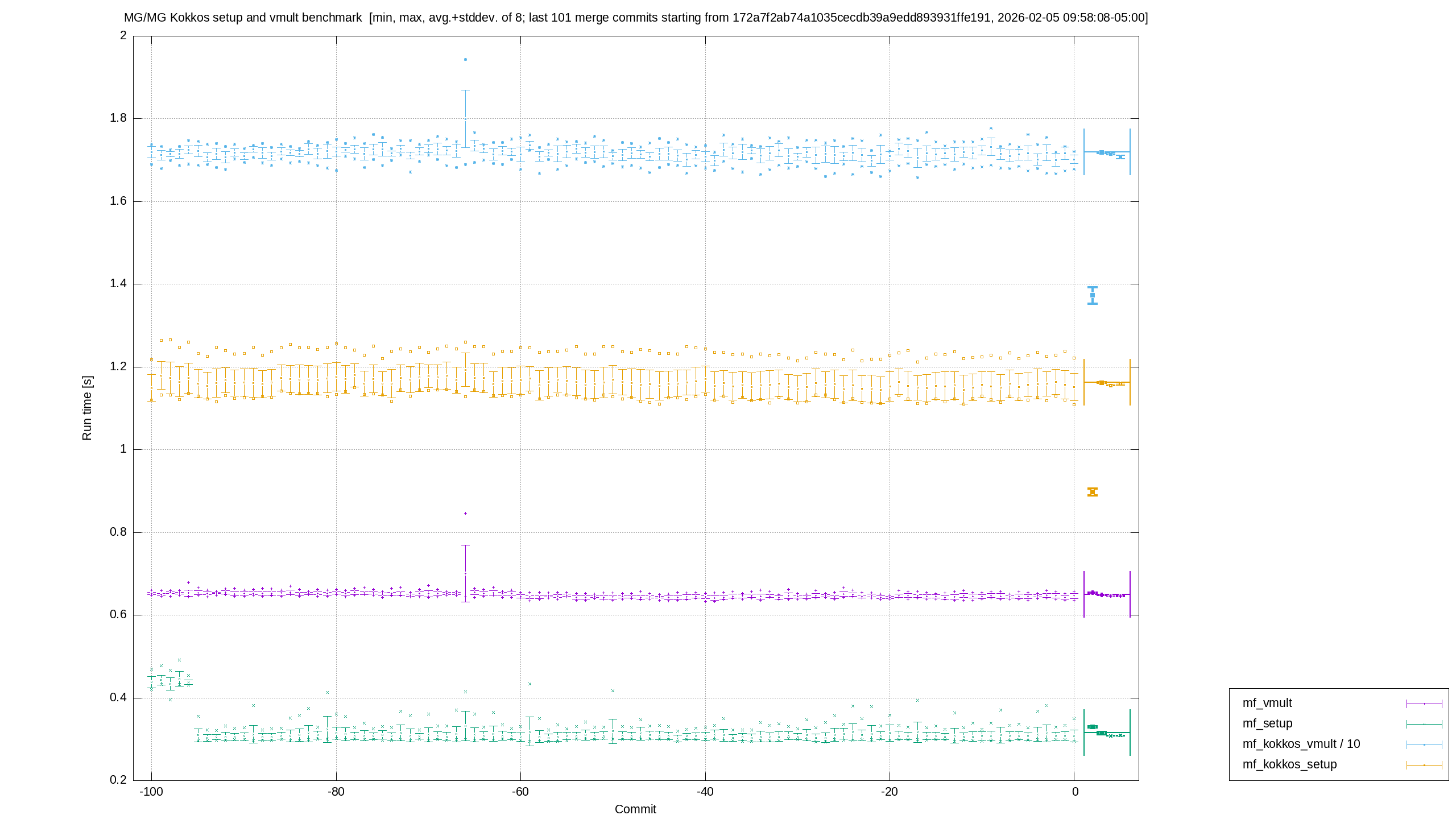Image resolution: width=1456 pixels, height=819 pixels.
Task: Click the blue summary marker right of commit 0
Action: [1107, 152]
